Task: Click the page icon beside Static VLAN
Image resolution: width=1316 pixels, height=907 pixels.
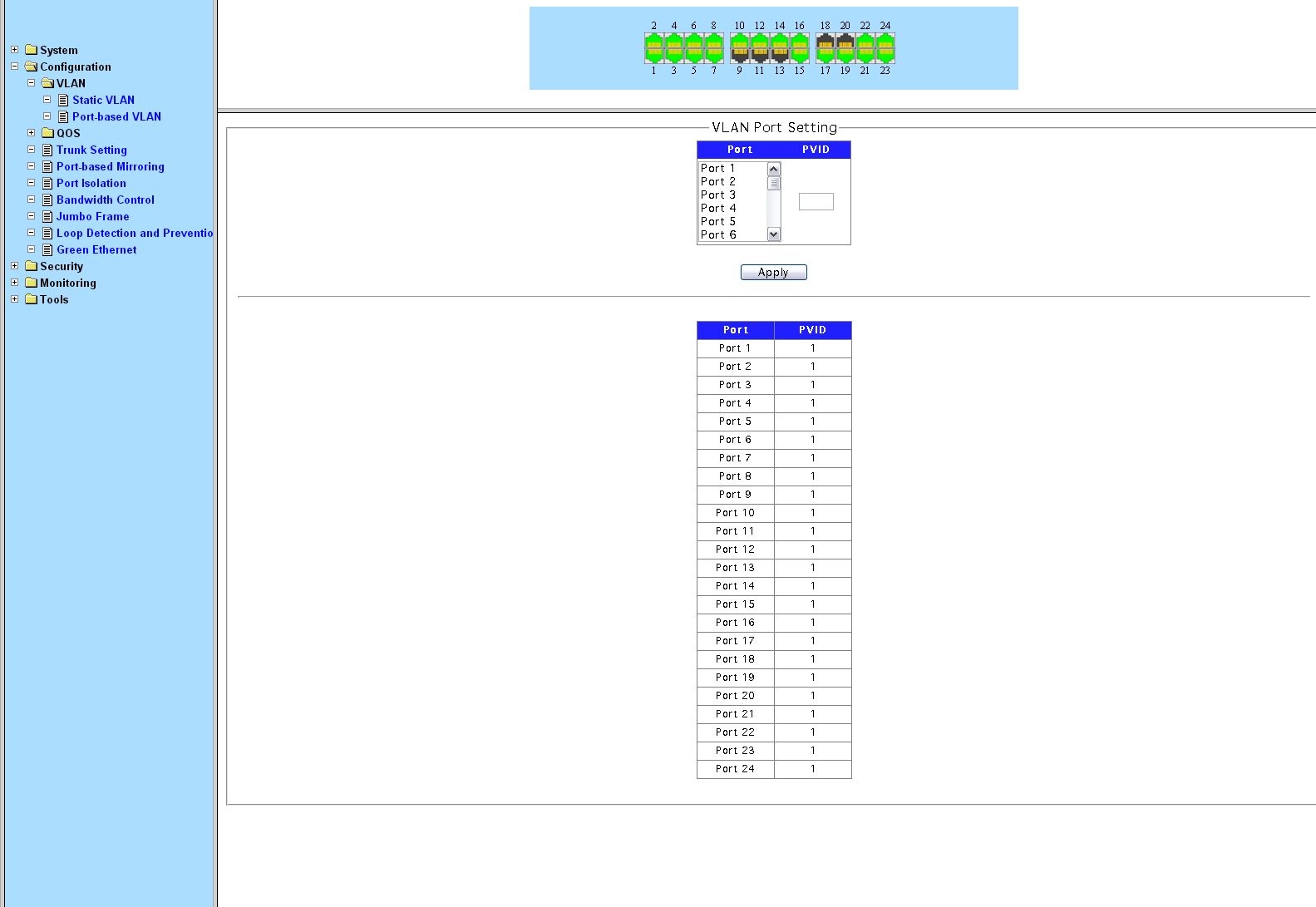Action: pos(63,100)
